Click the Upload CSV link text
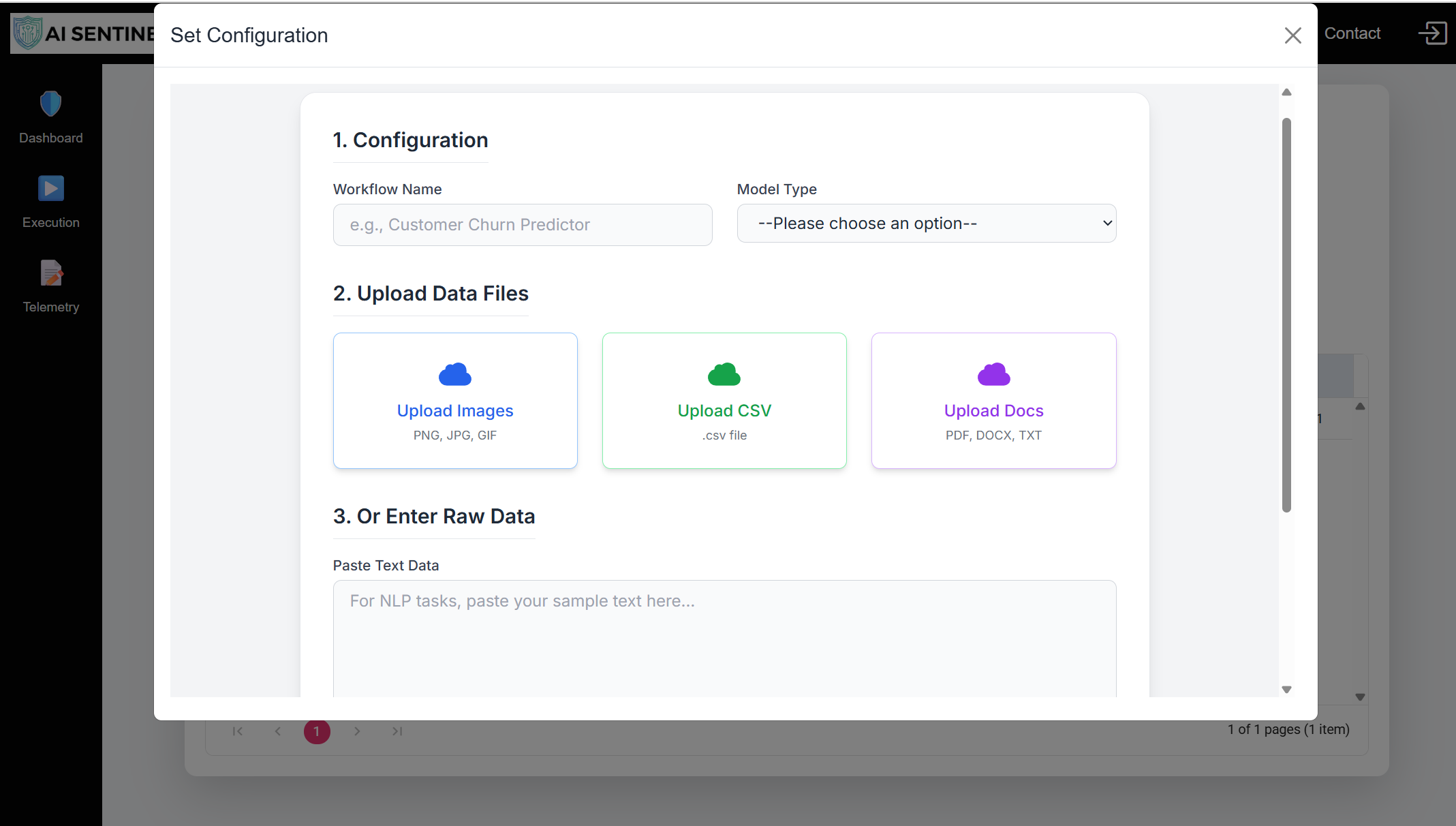The image size is (1456, 826). [724, 410]
